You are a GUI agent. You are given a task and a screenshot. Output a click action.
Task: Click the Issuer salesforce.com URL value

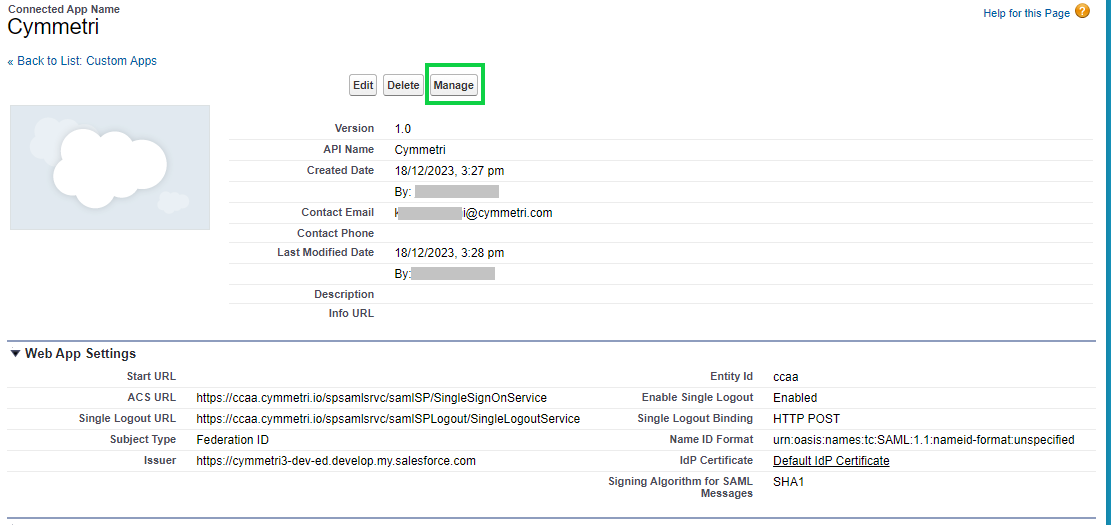coord(336,461)
